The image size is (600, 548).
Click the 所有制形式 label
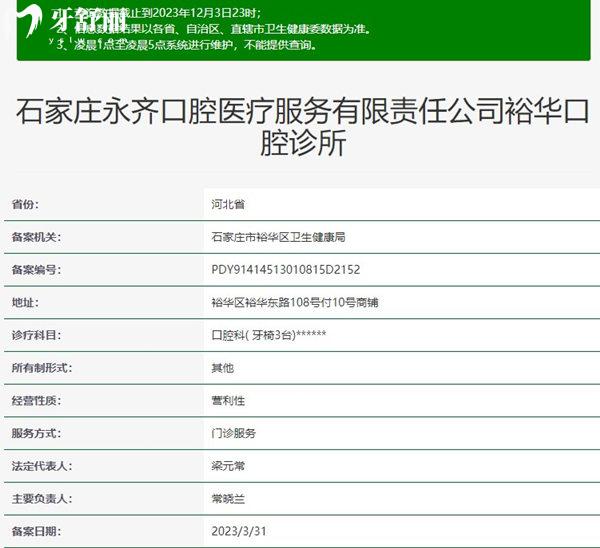(42, 368)
